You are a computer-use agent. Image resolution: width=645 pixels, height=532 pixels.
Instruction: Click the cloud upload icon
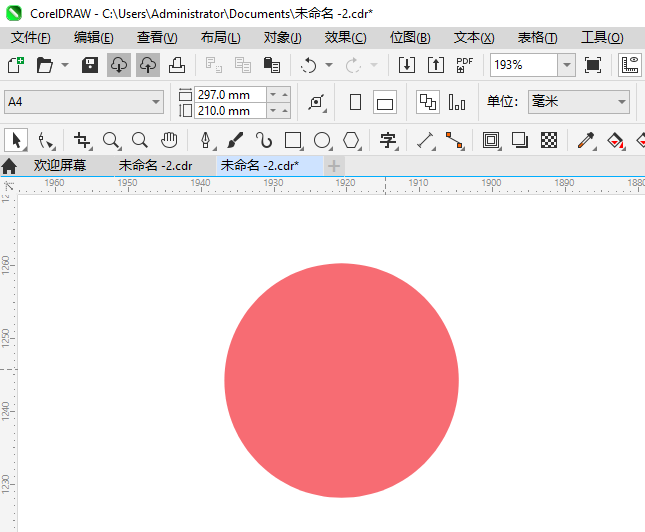[148, 65]
